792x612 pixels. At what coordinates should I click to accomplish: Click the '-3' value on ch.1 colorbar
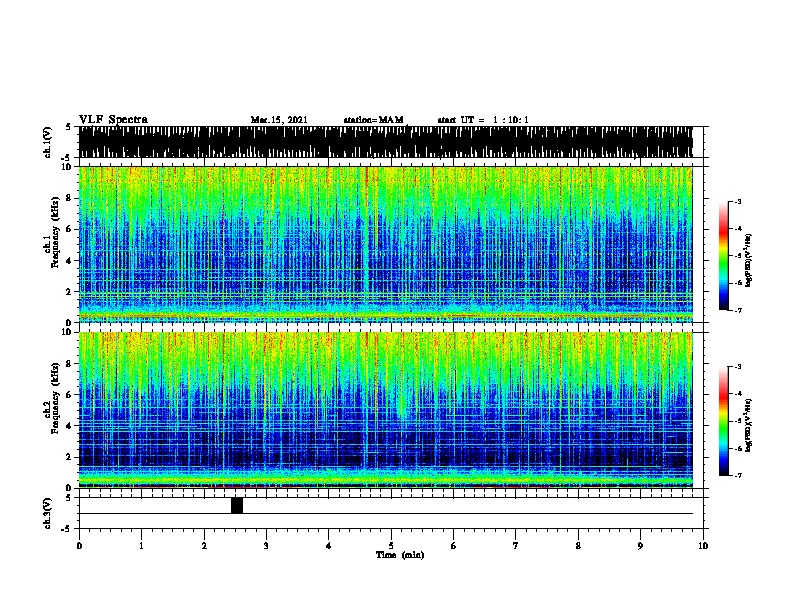(x=737, y=202)
